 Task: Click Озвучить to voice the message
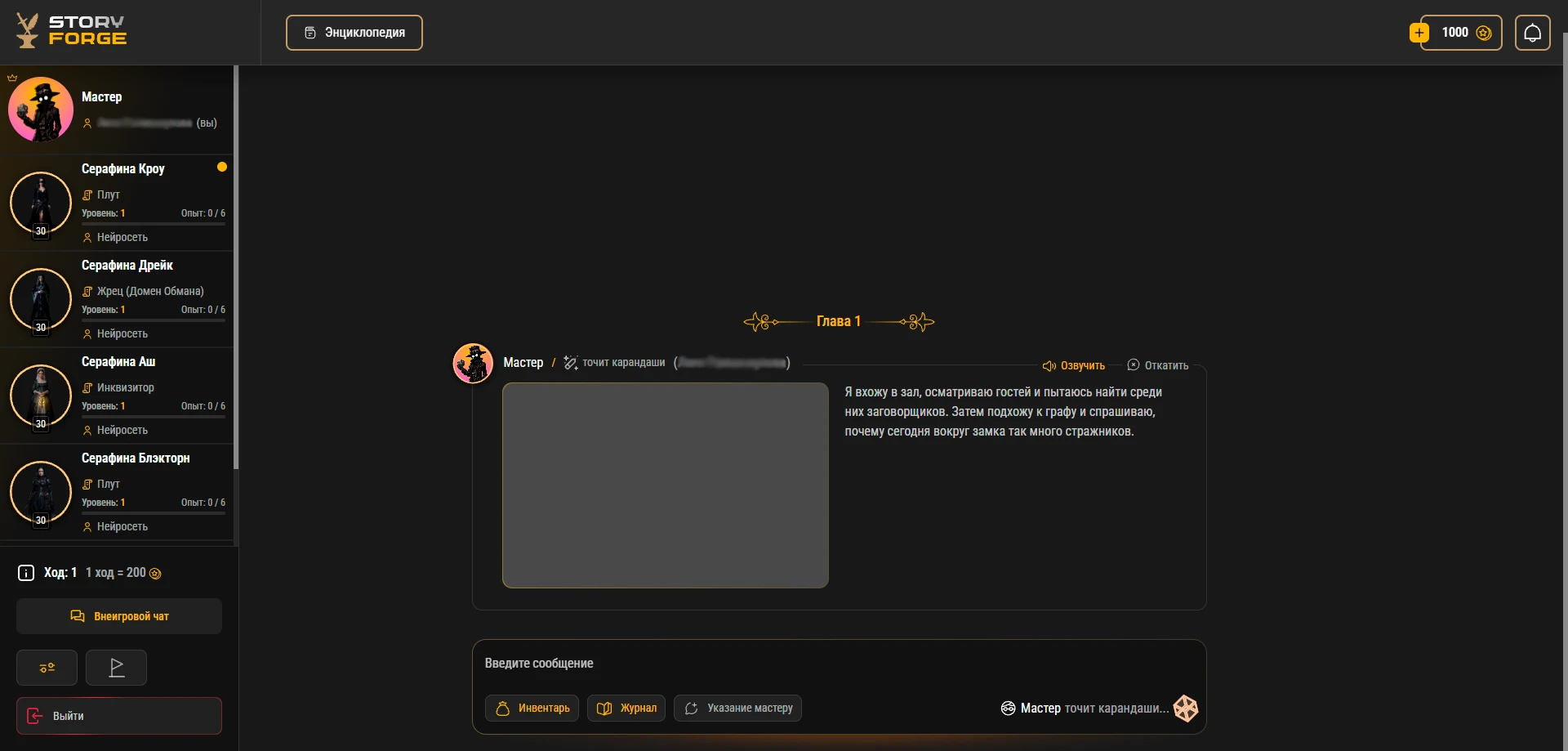1074,365
